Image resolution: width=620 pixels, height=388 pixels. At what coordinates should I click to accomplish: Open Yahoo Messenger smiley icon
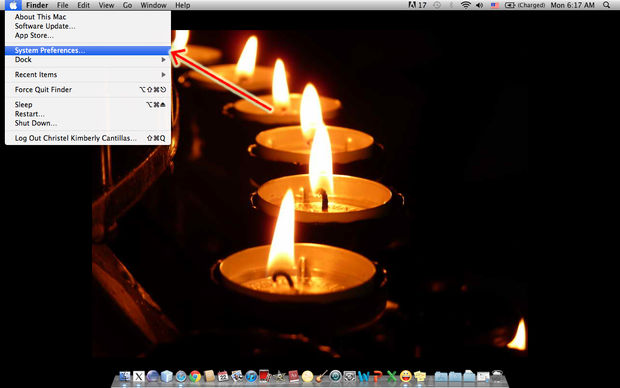(406, 376)
